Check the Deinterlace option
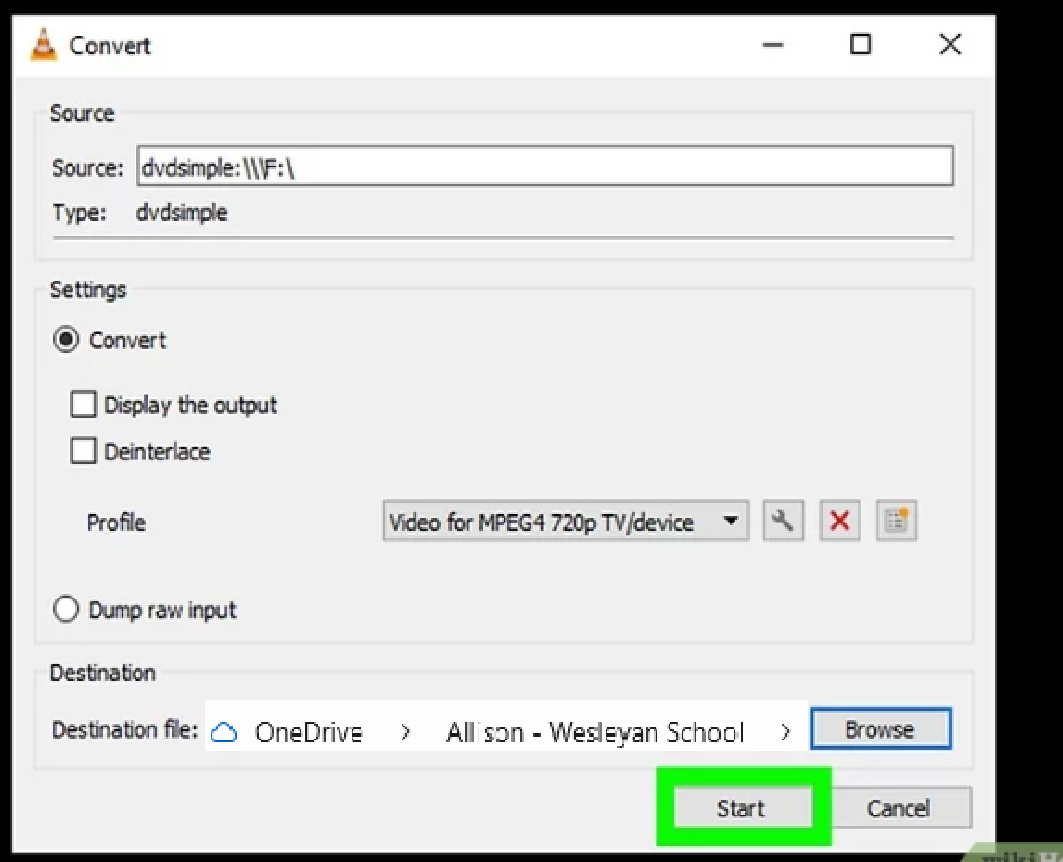This screenshot has height=862, width=1063. pos(84,451)
